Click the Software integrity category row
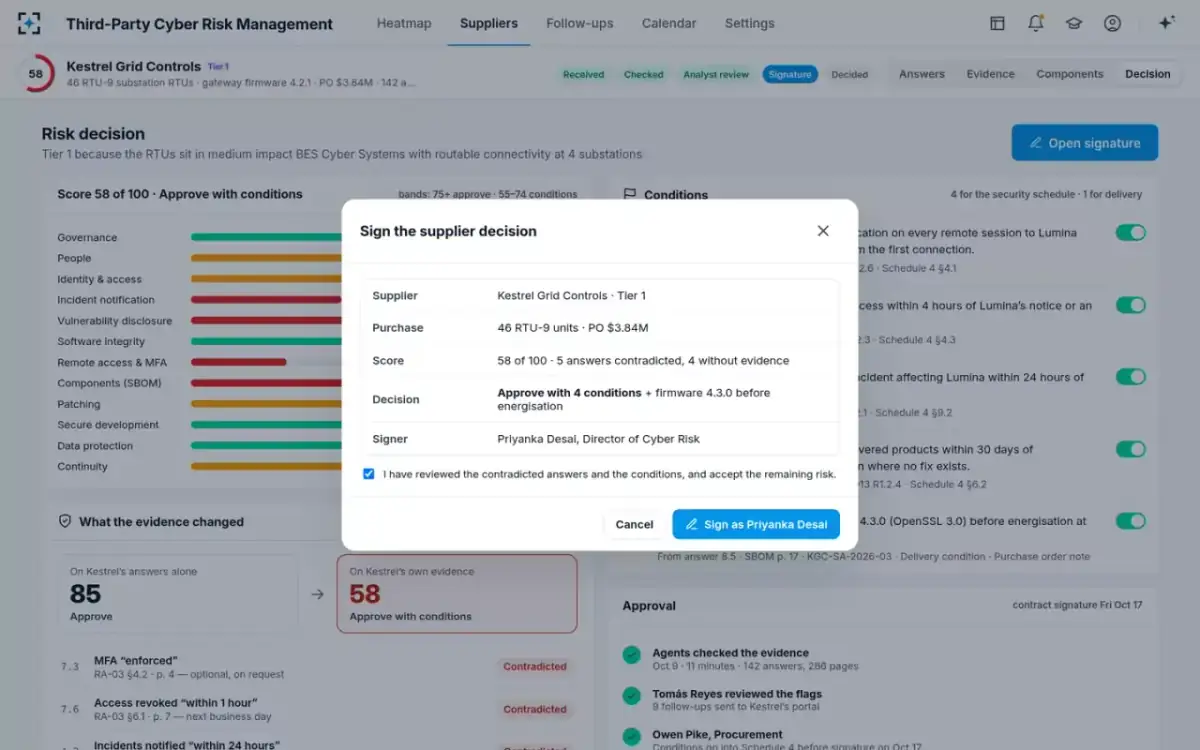1200x750 pixels. click(x=199, y=342)
